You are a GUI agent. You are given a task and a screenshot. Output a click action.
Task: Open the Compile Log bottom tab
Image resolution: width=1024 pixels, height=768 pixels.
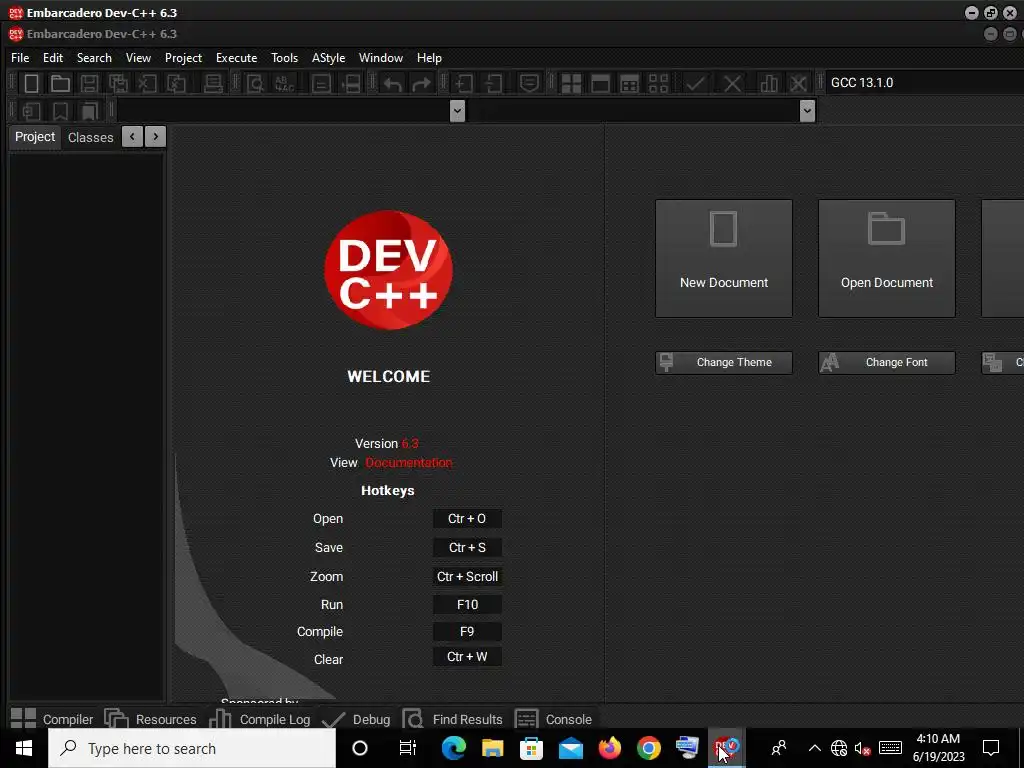coord(259,719)
